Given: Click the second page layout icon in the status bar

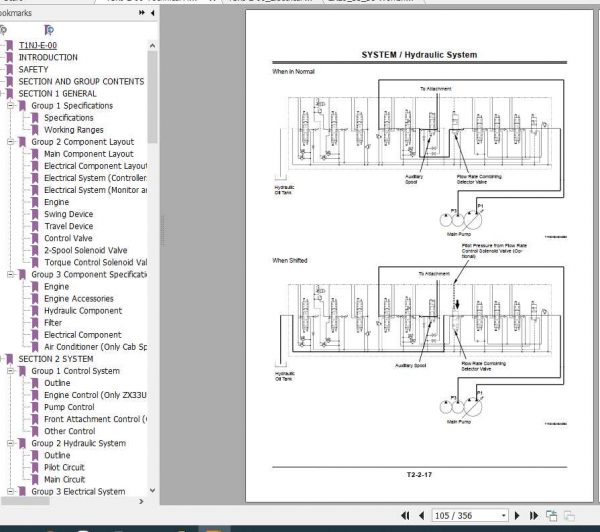Looking at the screenshot, I should (569, 516).
